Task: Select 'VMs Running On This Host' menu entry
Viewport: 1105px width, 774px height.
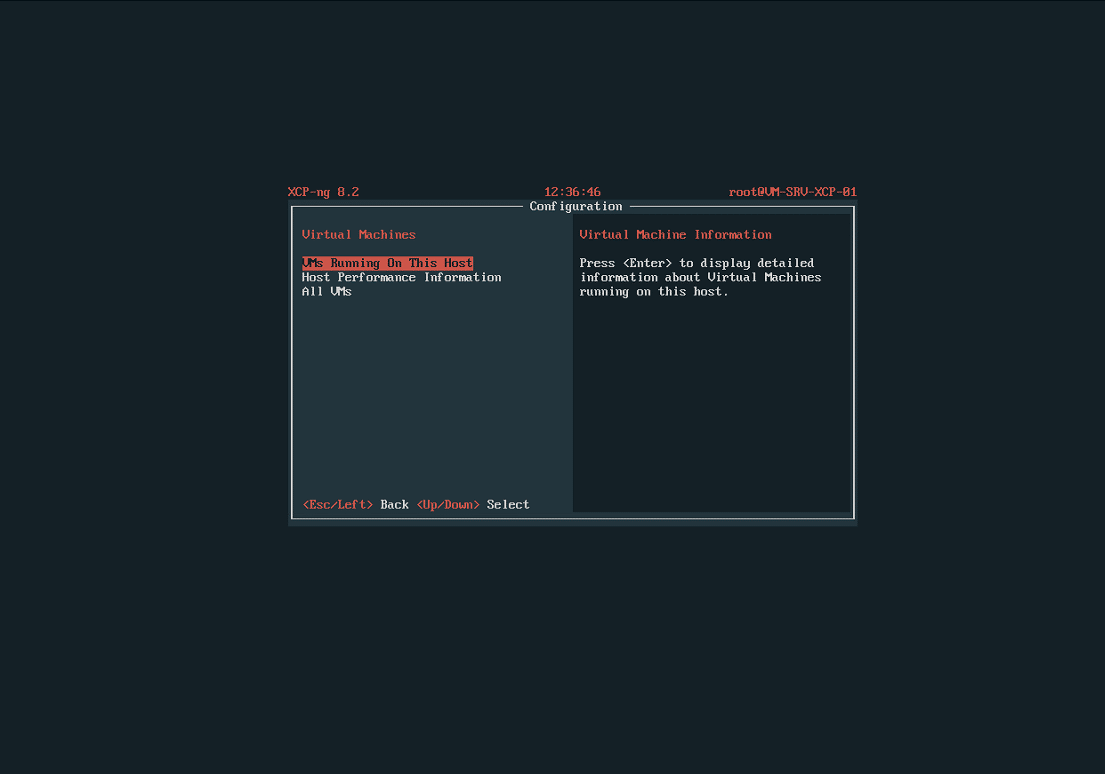Action: click(388, 263)
